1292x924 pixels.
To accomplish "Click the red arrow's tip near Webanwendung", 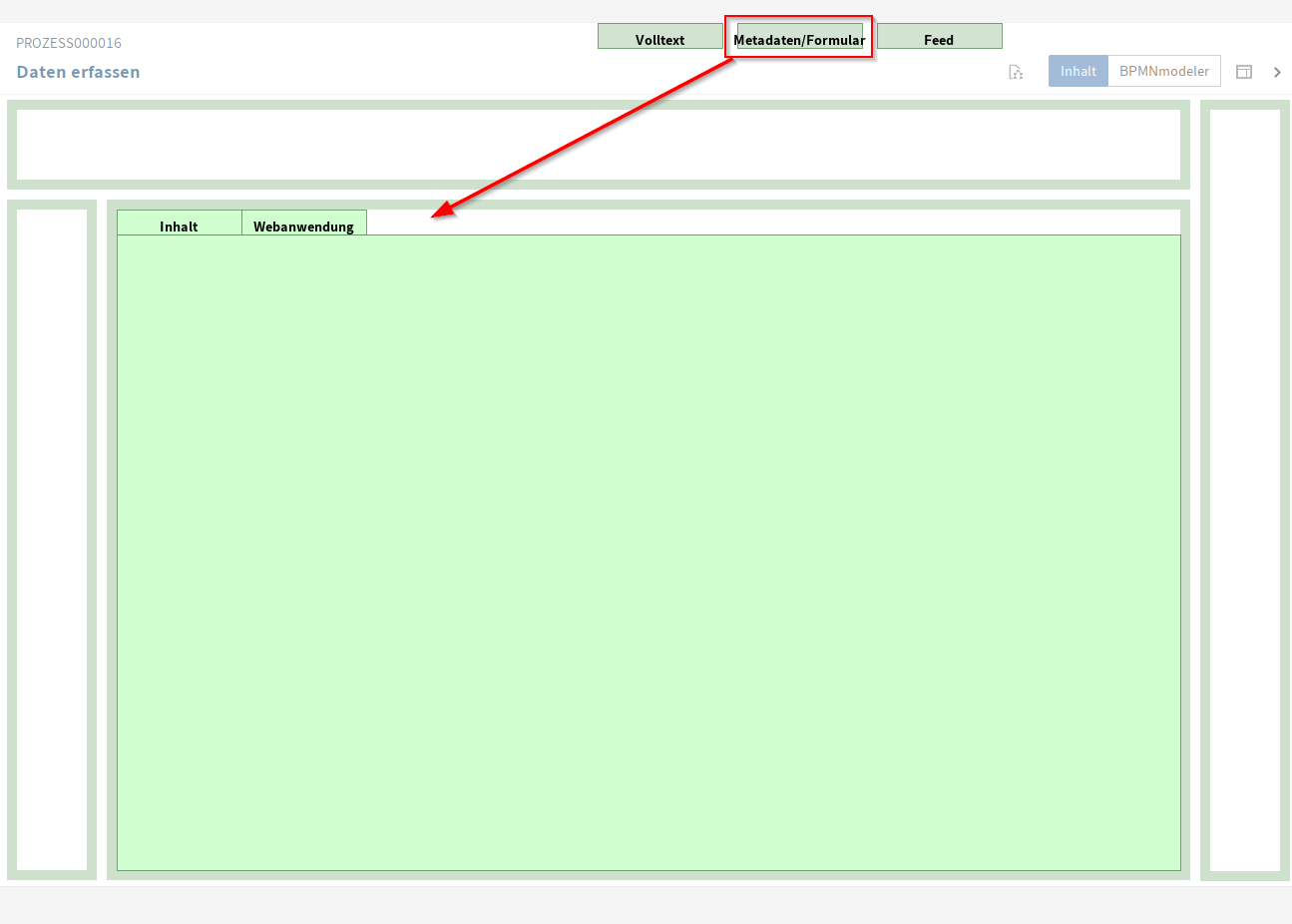I will (435, 215).
